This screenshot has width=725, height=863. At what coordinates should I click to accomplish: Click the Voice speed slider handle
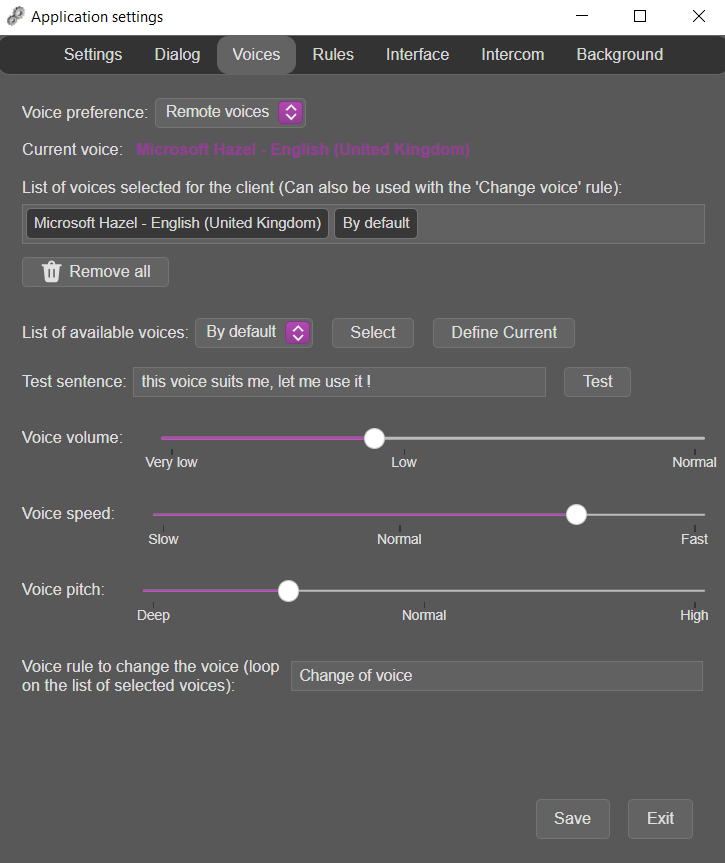(x=576, y=515)
